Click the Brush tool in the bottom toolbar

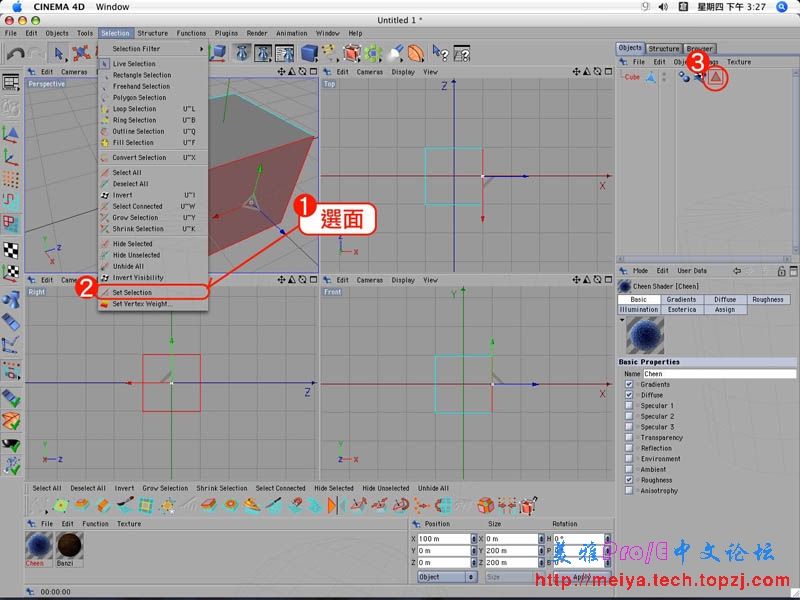[126, 505]
